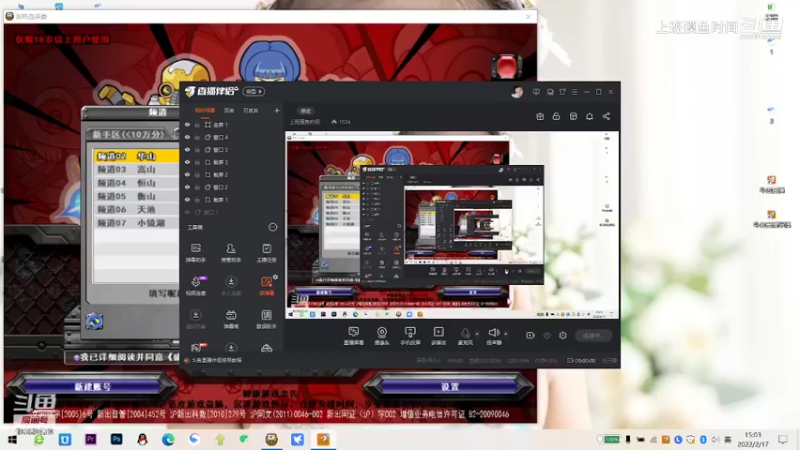This screenshot has width=800, height=450.
Task: Open the message icon beside the avatar
Action: pyautogui.click(x=536, y=92)
